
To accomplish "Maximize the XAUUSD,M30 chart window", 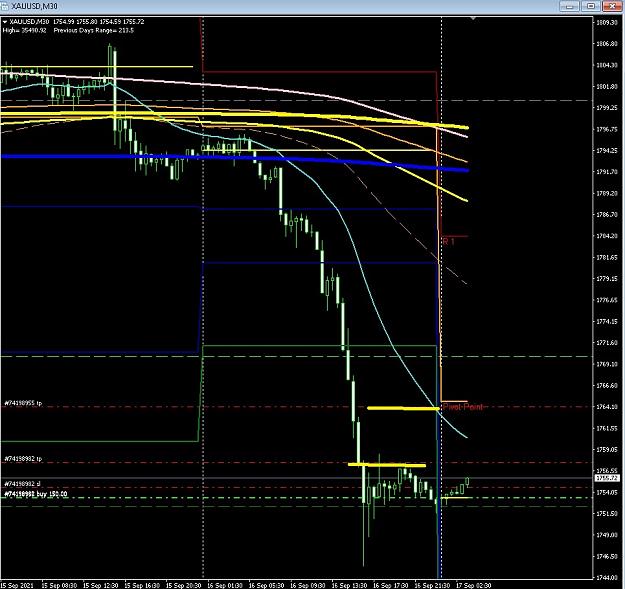I will point(591,6).
